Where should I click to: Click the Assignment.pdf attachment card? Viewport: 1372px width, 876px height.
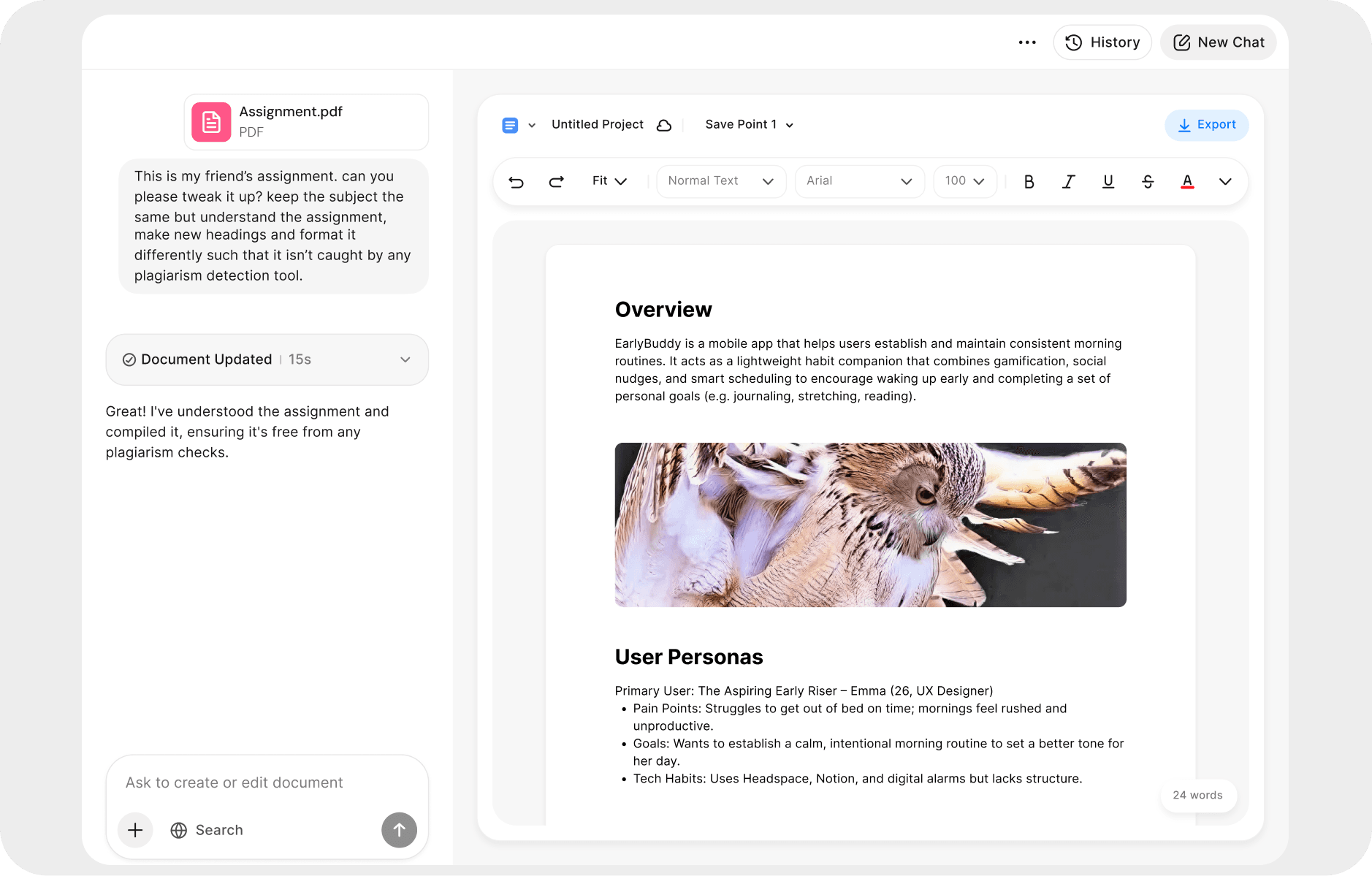[x=305, y=122]
